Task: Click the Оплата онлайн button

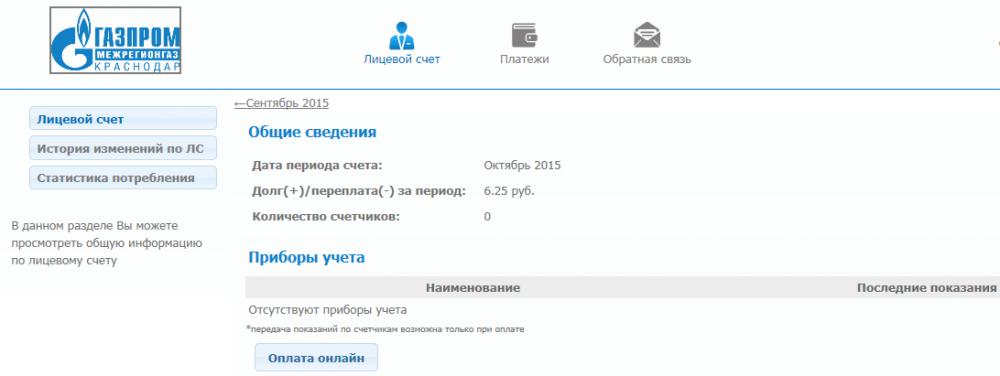Action: click(316, 358)
